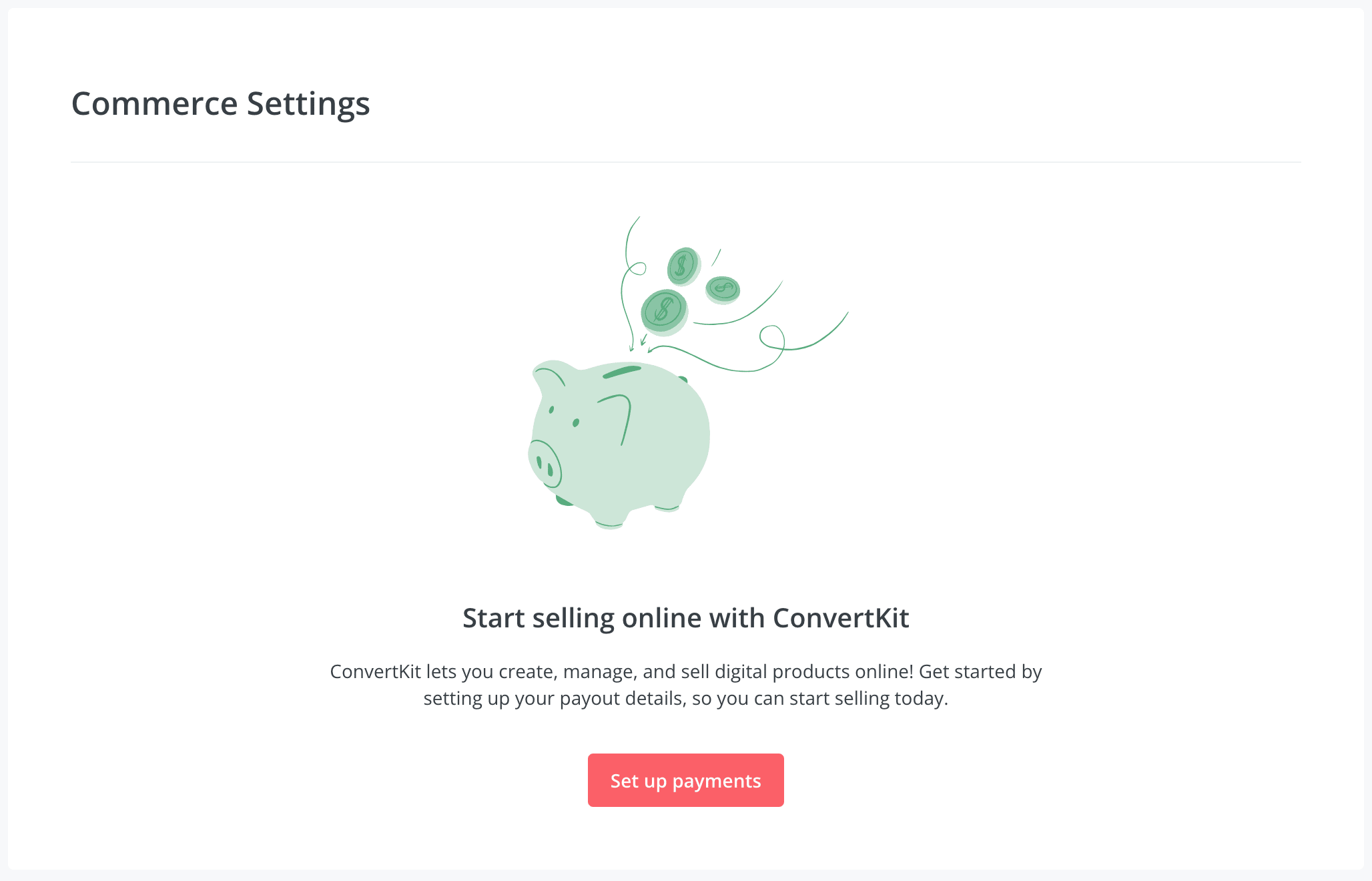Click the Set up payments button
Image resolution: width=1372 pixels, height=881 pixels.
(685, 780)
